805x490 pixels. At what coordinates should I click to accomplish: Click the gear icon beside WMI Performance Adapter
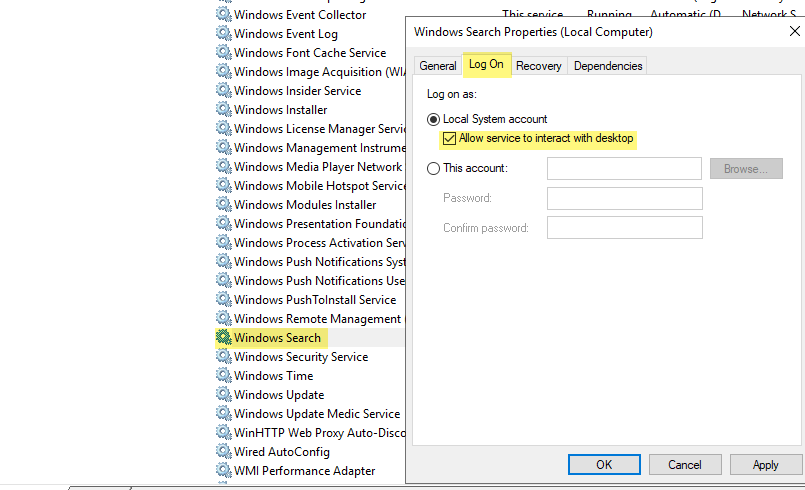[223, 470]
